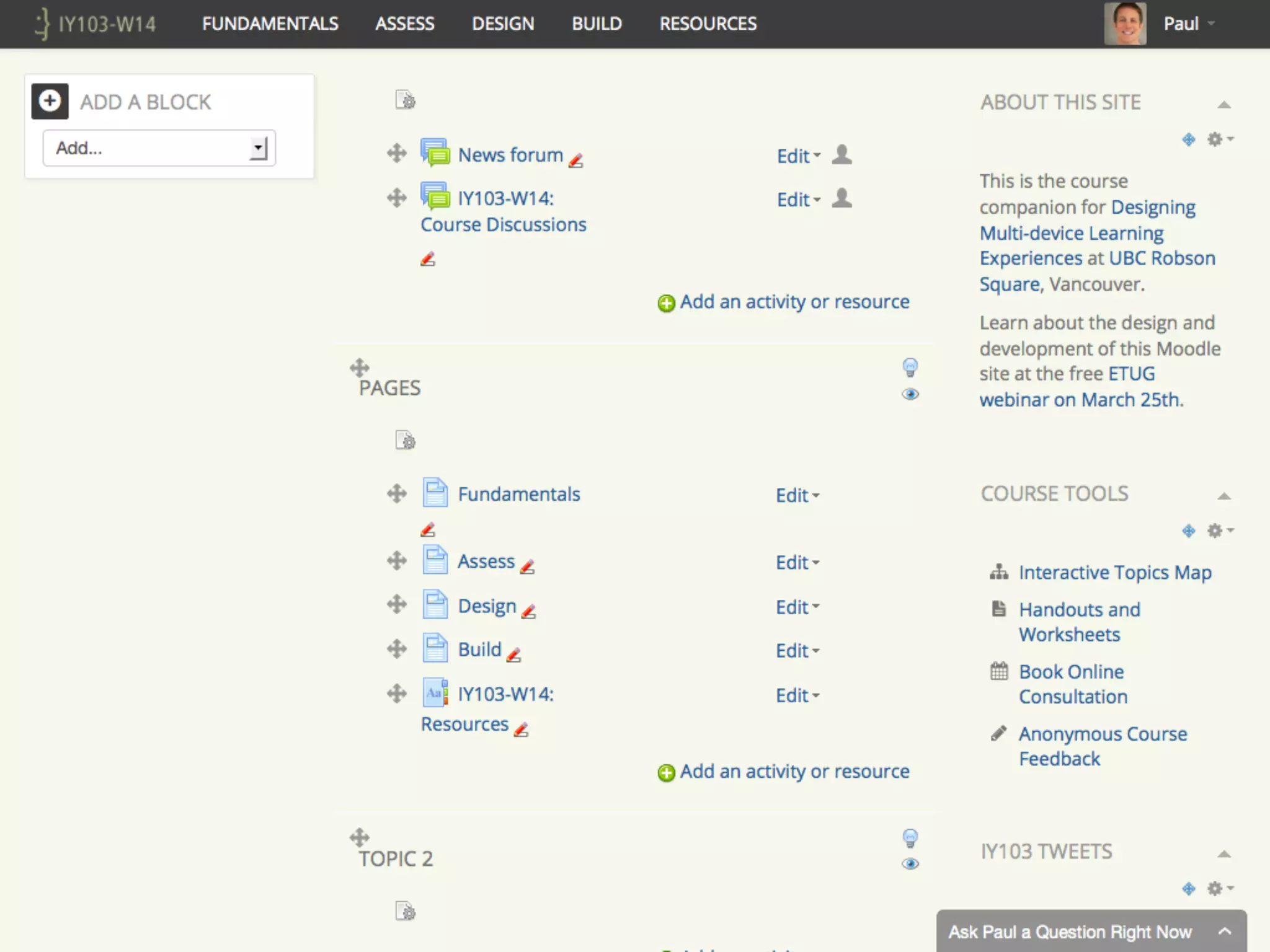The width and height of the screenshot is (1270, 952).
Task: Hide the PAGES section with eye icon
Action: pyautogui.click(x=910, y=394)
